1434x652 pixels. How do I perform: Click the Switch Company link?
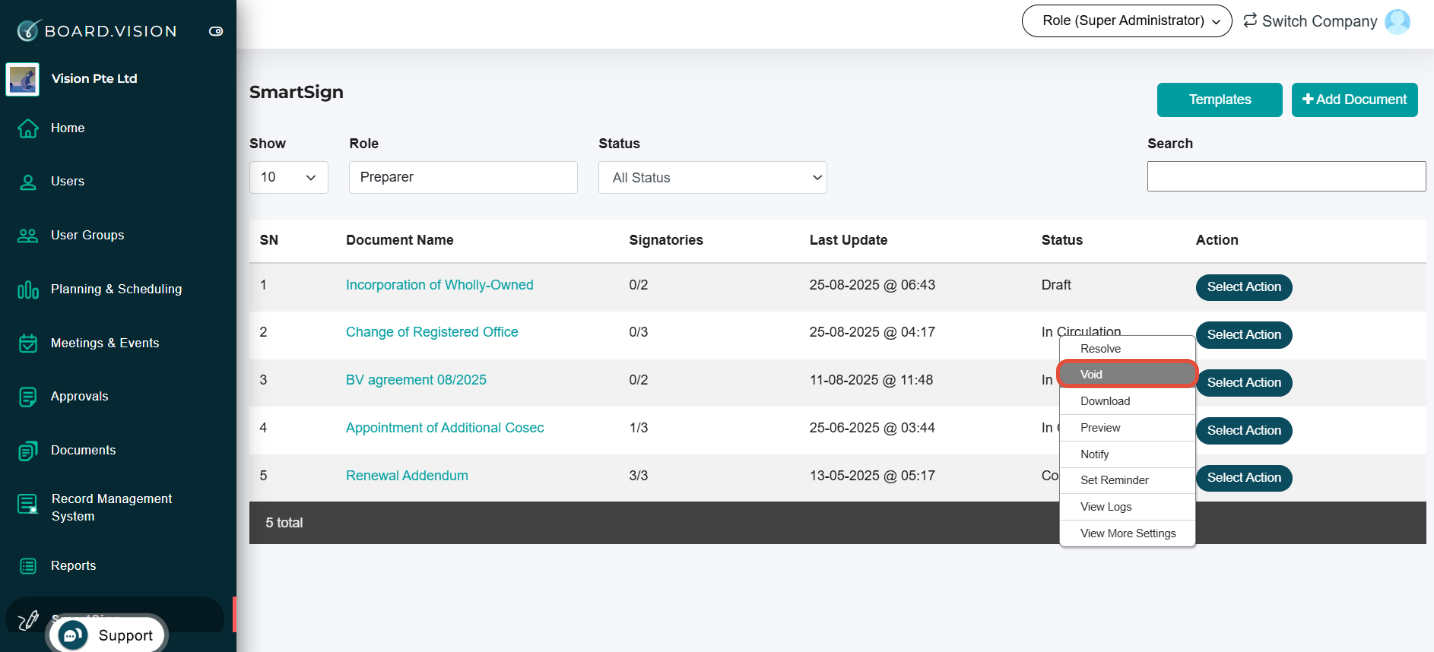tap(1320, 21)
